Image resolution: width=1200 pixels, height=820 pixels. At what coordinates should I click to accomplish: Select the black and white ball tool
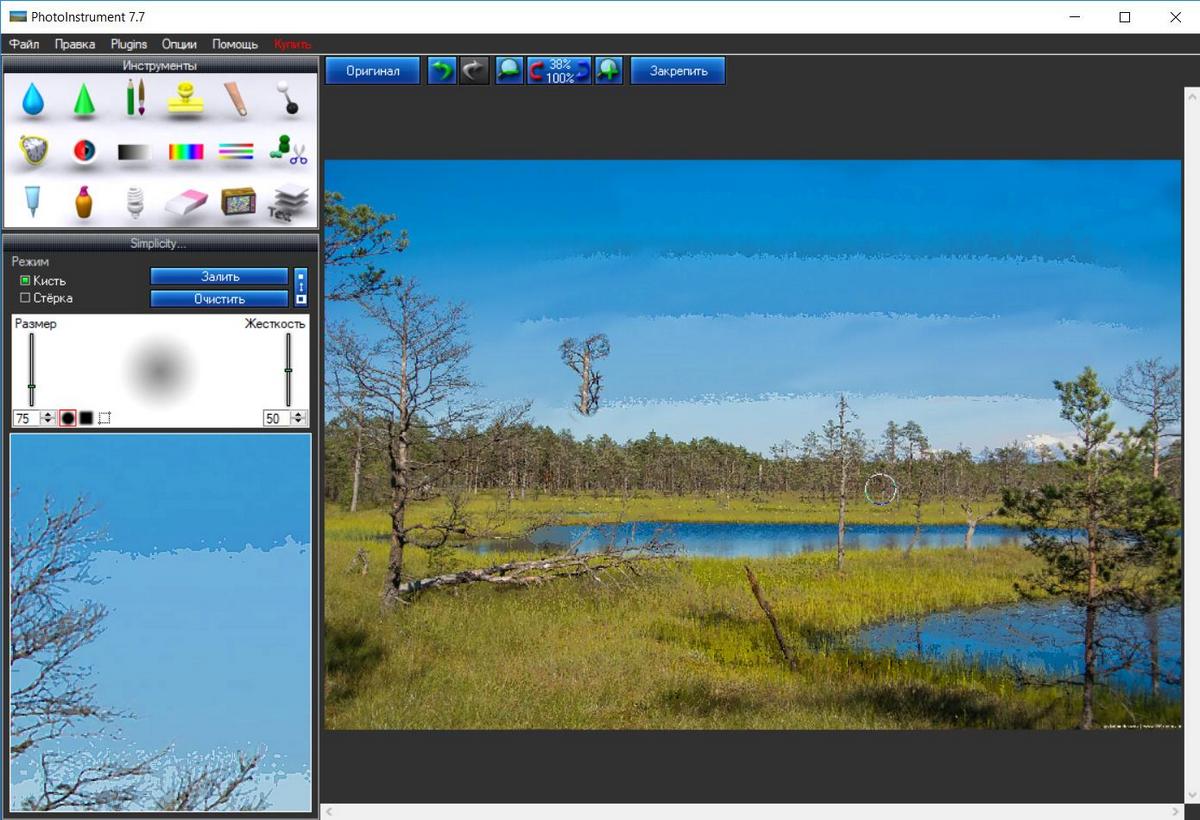coord(287,98)
